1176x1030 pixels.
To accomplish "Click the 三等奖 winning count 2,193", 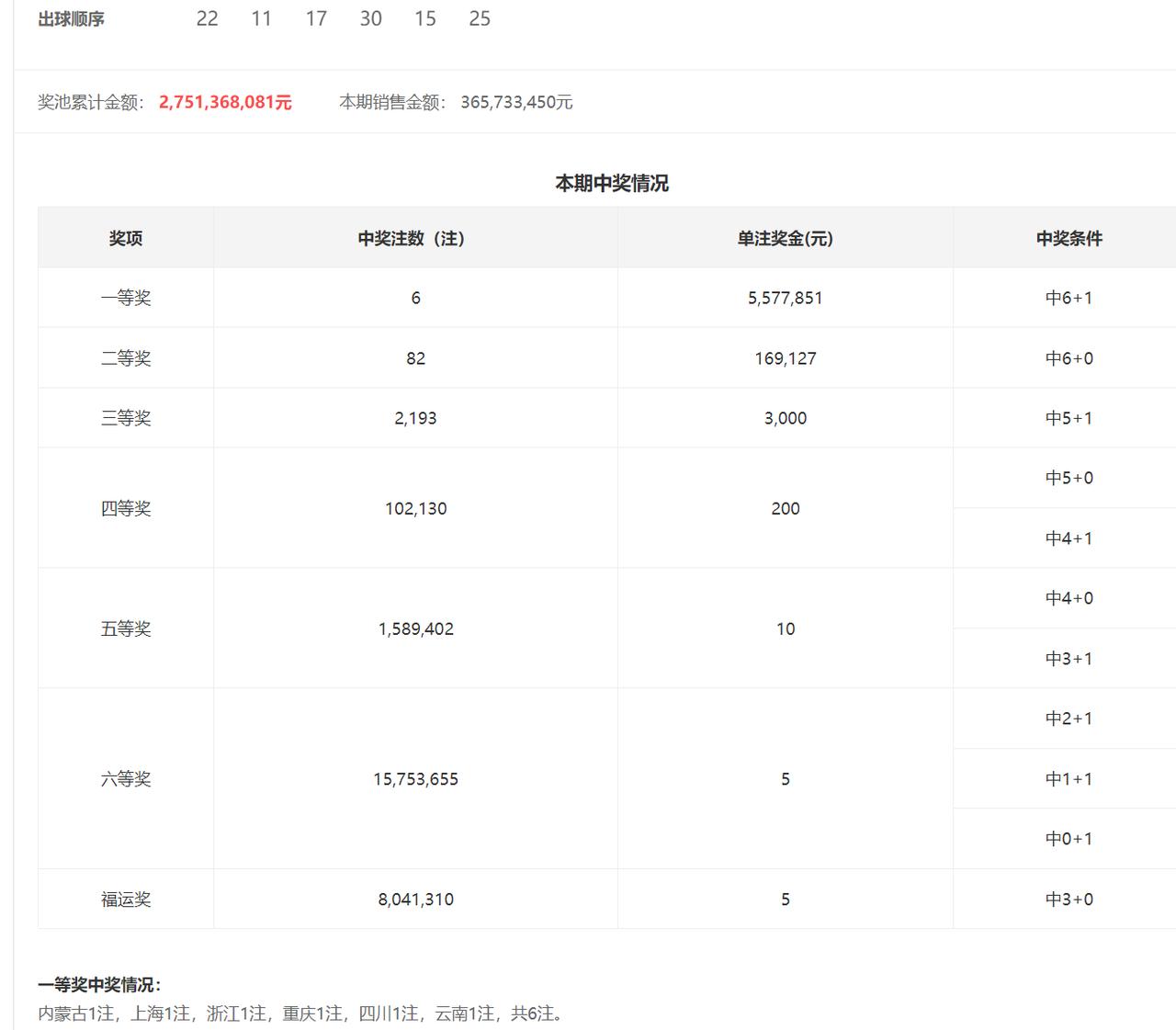I will coord(416,418).
